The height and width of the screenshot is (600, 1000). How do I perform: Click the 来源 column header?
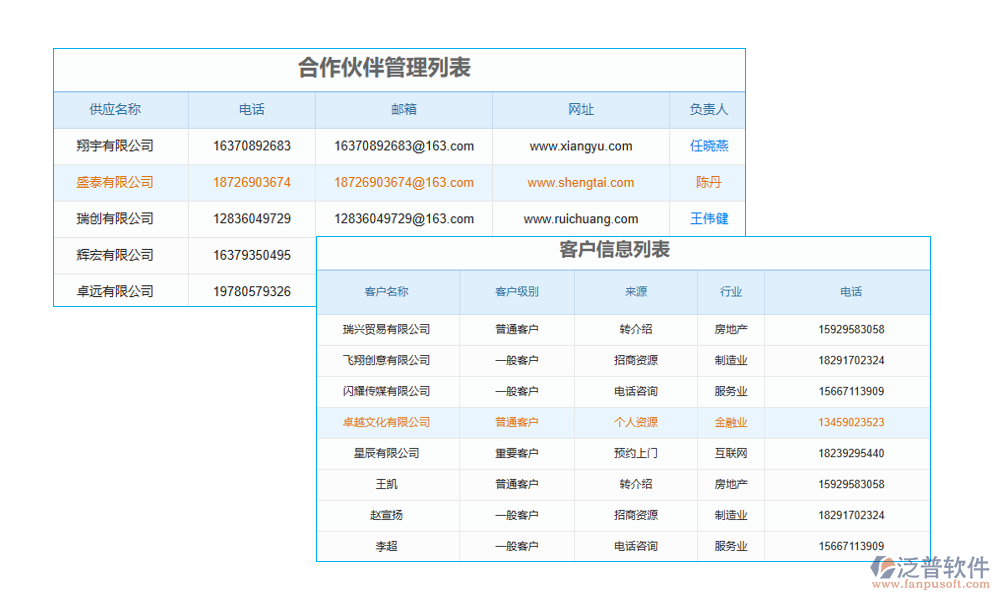pyautogui.click(x=635, y=292)
